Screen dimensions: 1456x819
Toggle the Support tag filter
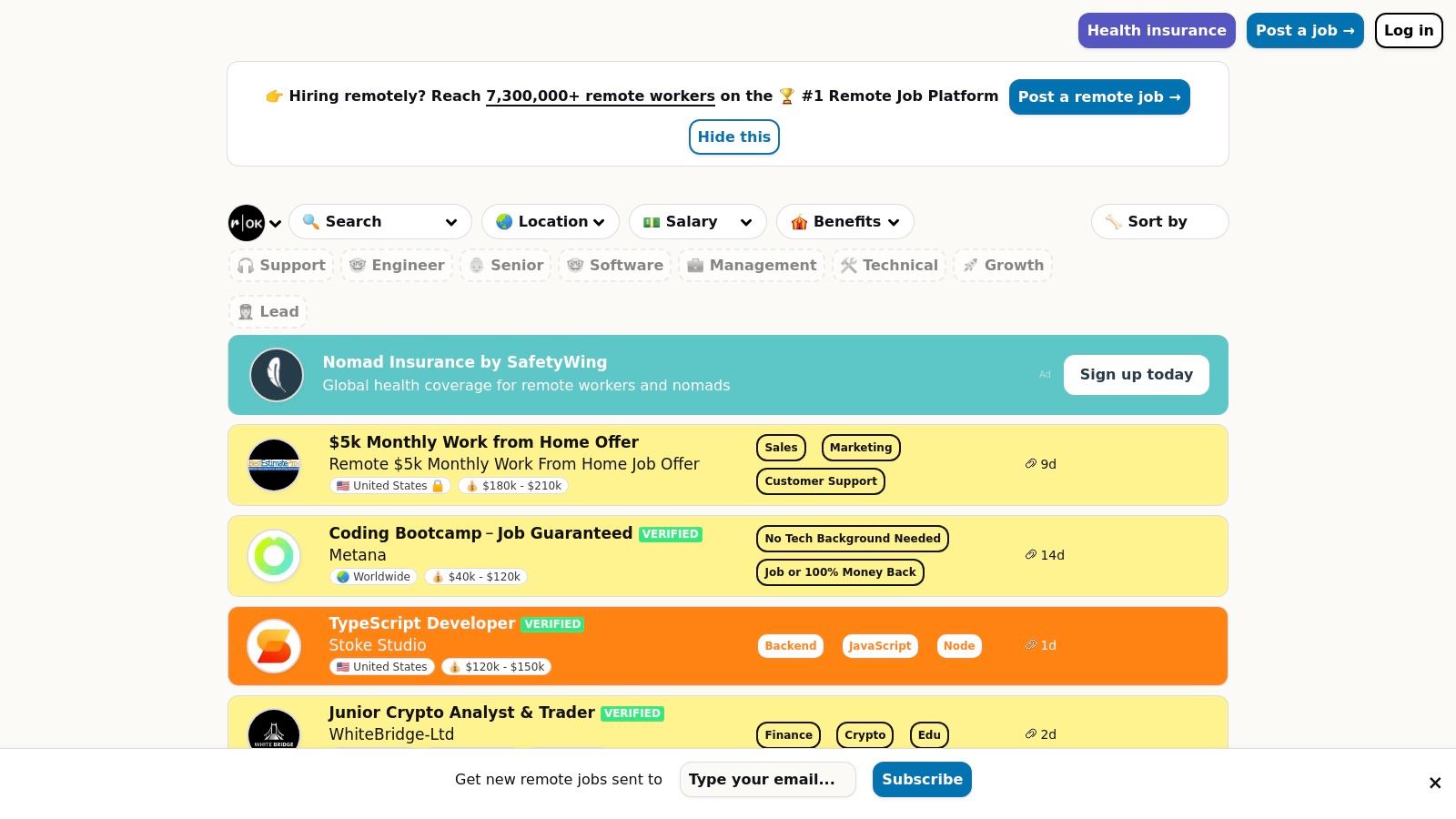[x=281, y=266]
